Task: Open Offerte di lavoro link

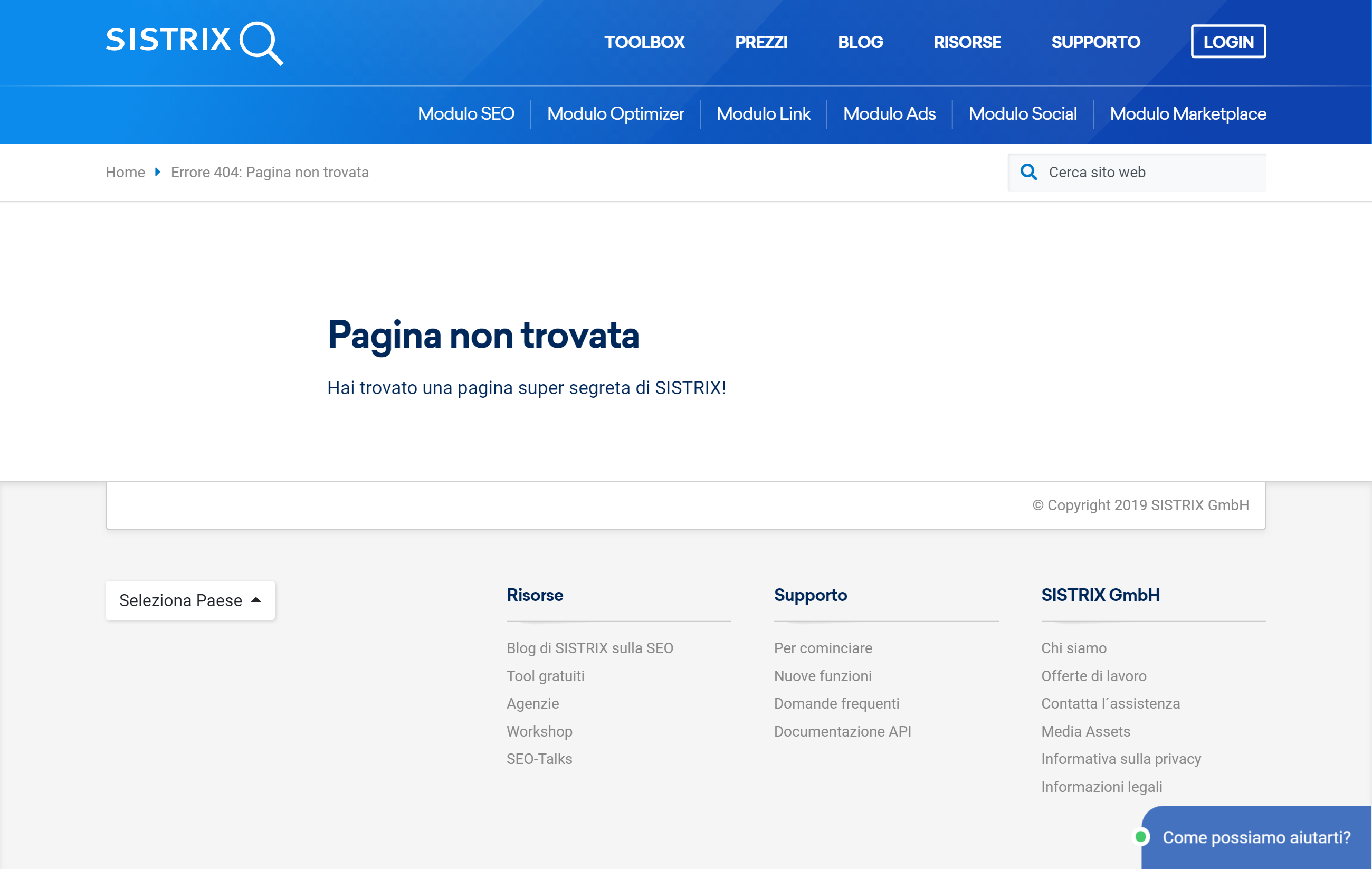Action: pyautogui.click(x=1093, y=676)
